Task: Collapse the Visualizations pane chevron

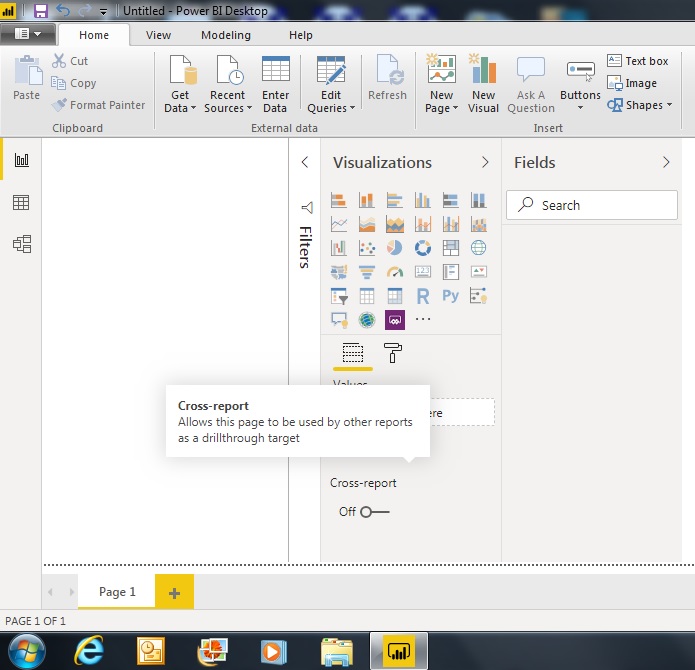Action: pyautogui.click(x=485, y=162)
